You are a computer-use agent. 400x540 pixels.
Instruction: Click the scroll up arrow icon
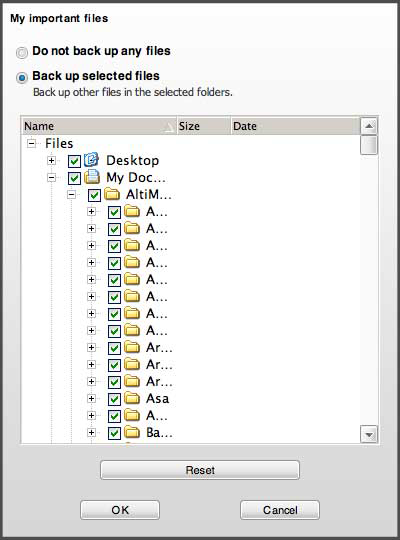(x=369, y=126)
